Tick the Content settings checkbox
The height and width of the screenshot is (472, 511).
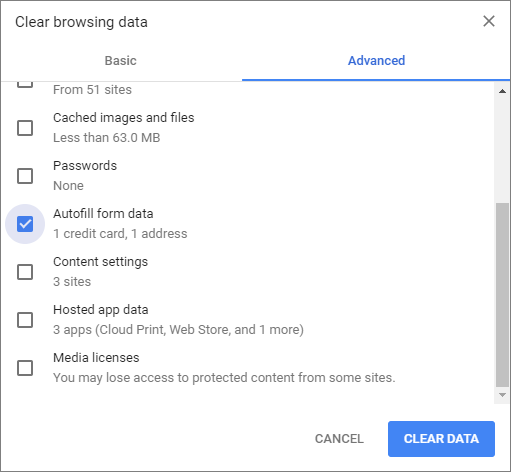(25, 272)
